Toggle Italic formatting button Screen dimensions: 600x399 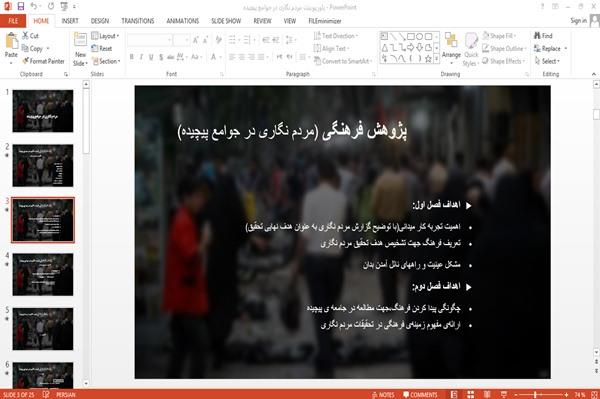(141, 57)
